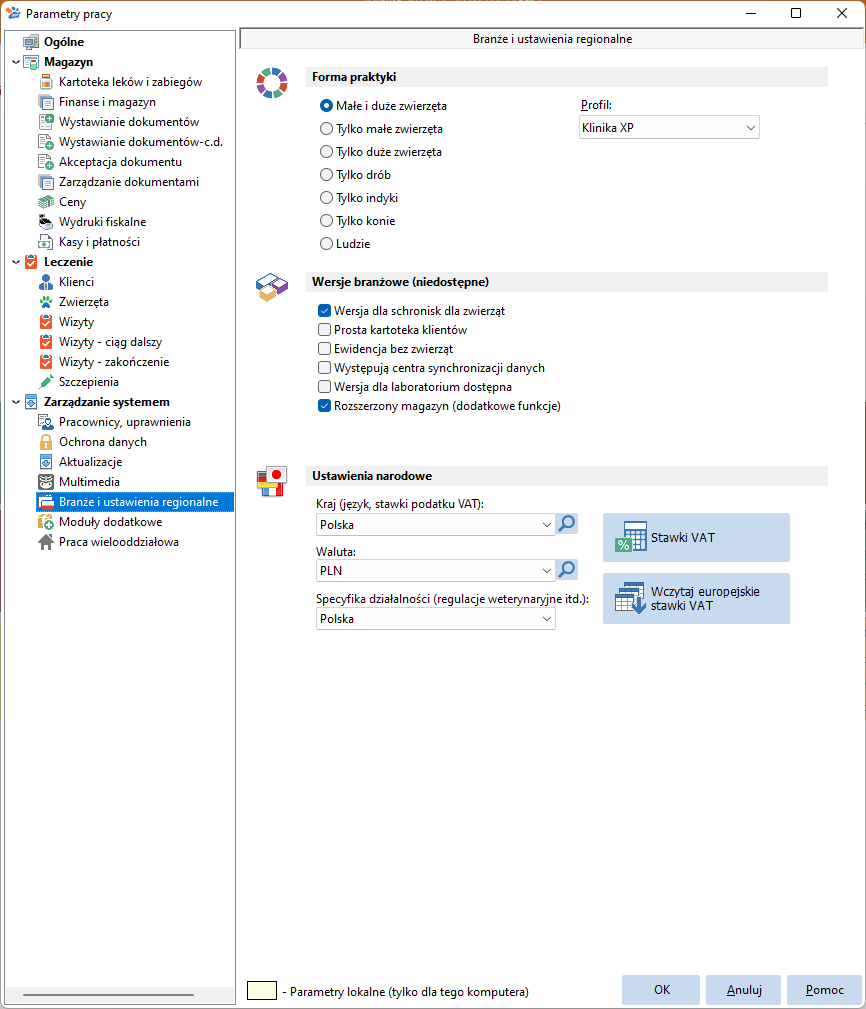Open the Waluta dropdown showing PLN

[436, 570]
